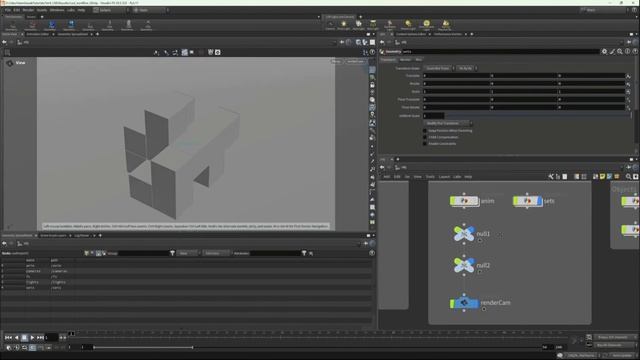Click the cameras row in spreadsheet
This screenshot has height=360, width=640.
click(187, 271)
